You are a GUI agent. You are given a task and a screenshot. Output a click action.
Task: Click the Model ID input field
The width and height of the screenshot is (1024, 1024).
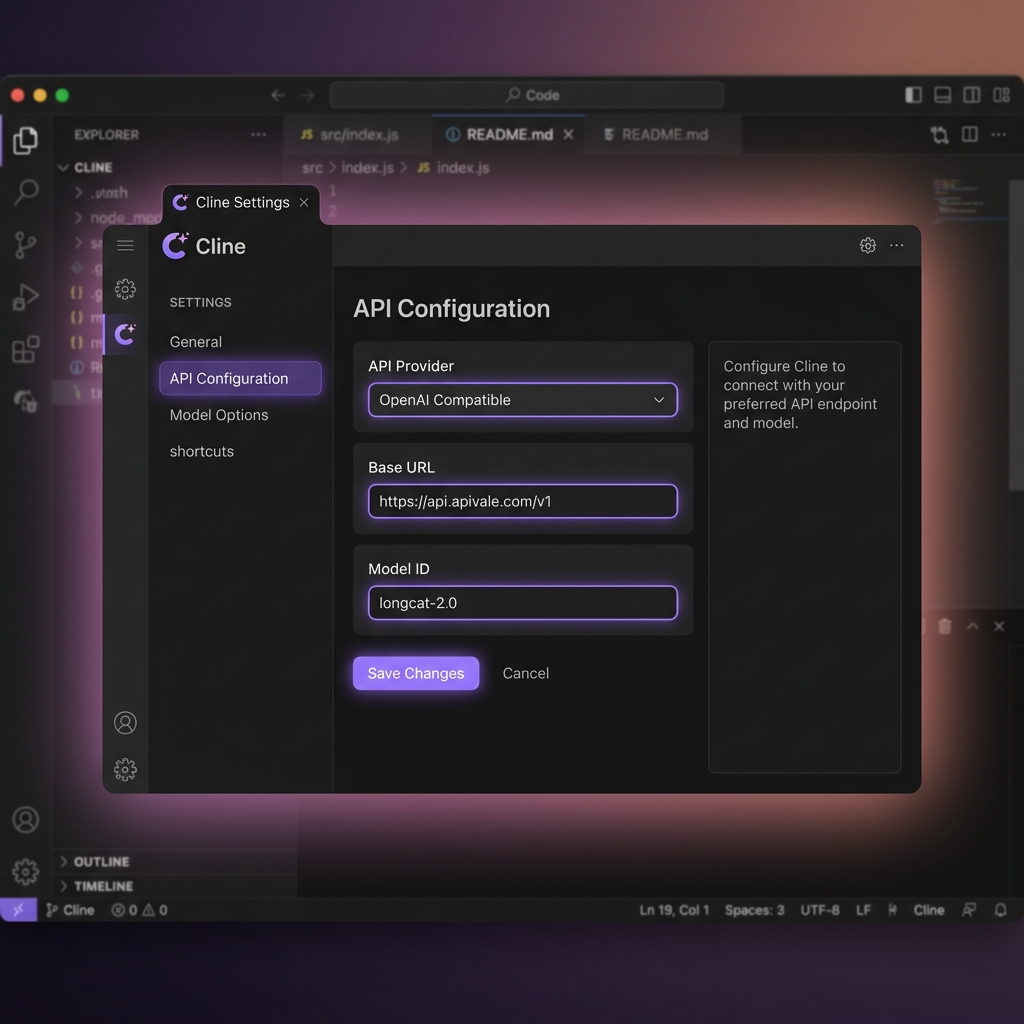click(x=522, y=603)
